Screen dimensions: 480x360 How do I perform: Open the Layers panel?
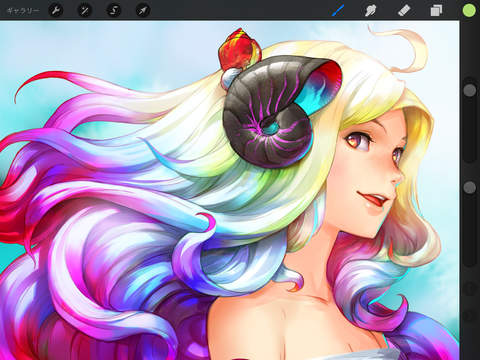[x=436, y=10]
